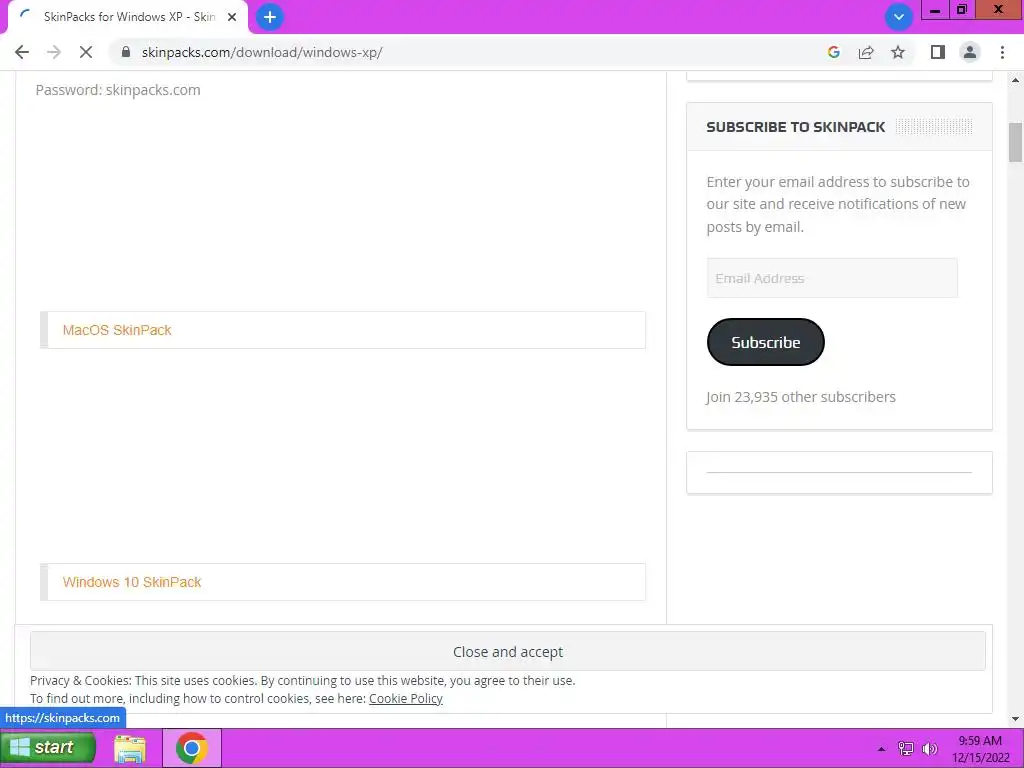Viewport: 1024px width, 768px height.
Task: Click the page vertical scrollbar thumb
Action: coord(1015,142)
